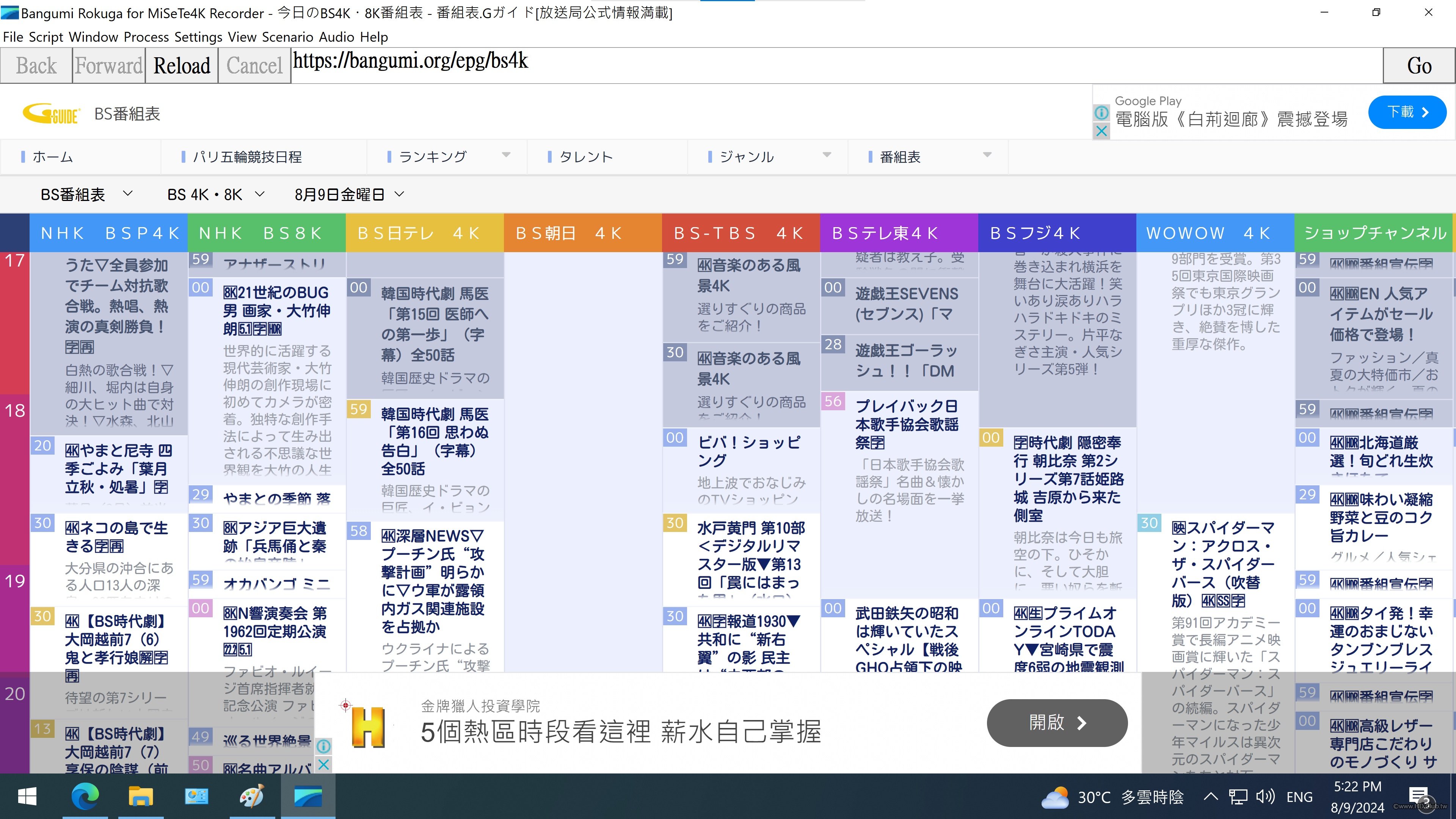
Task: Click the taskbar volume speaker icon
Action: click(1265, 797)
